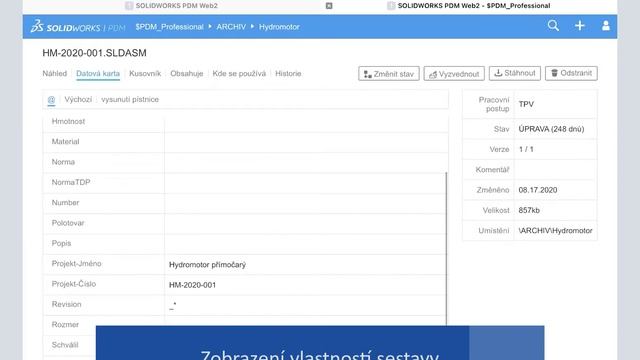Open the Kde se používá tab
This screenshot has height=360, width=640.
[x=239, y=73]
